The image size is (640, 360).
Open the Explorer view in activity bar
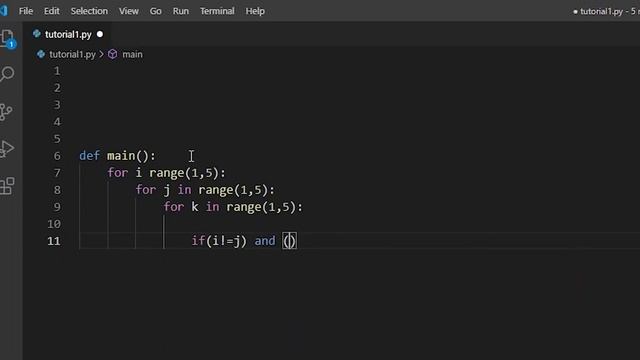8,39
